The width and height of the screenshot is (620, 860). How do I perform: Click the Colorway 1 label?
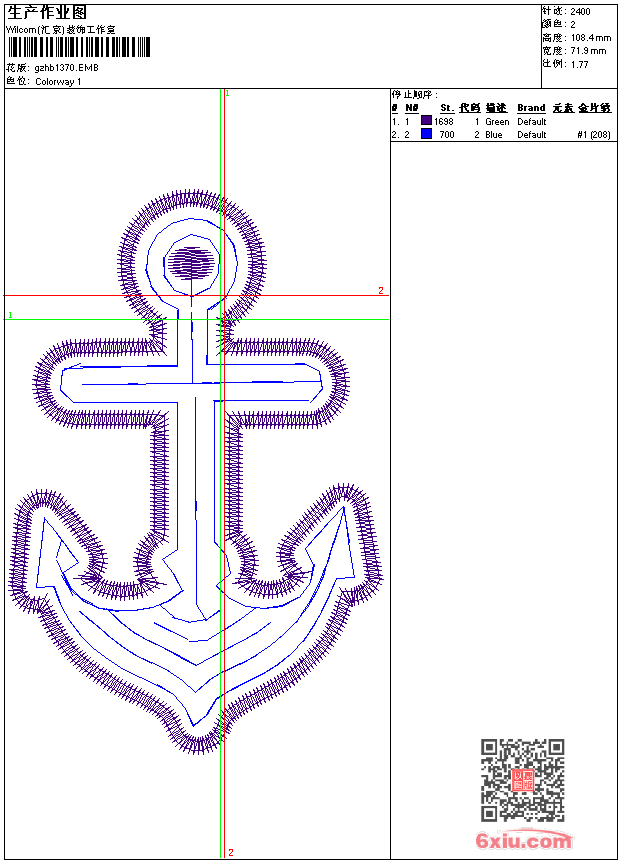(59, 82)
